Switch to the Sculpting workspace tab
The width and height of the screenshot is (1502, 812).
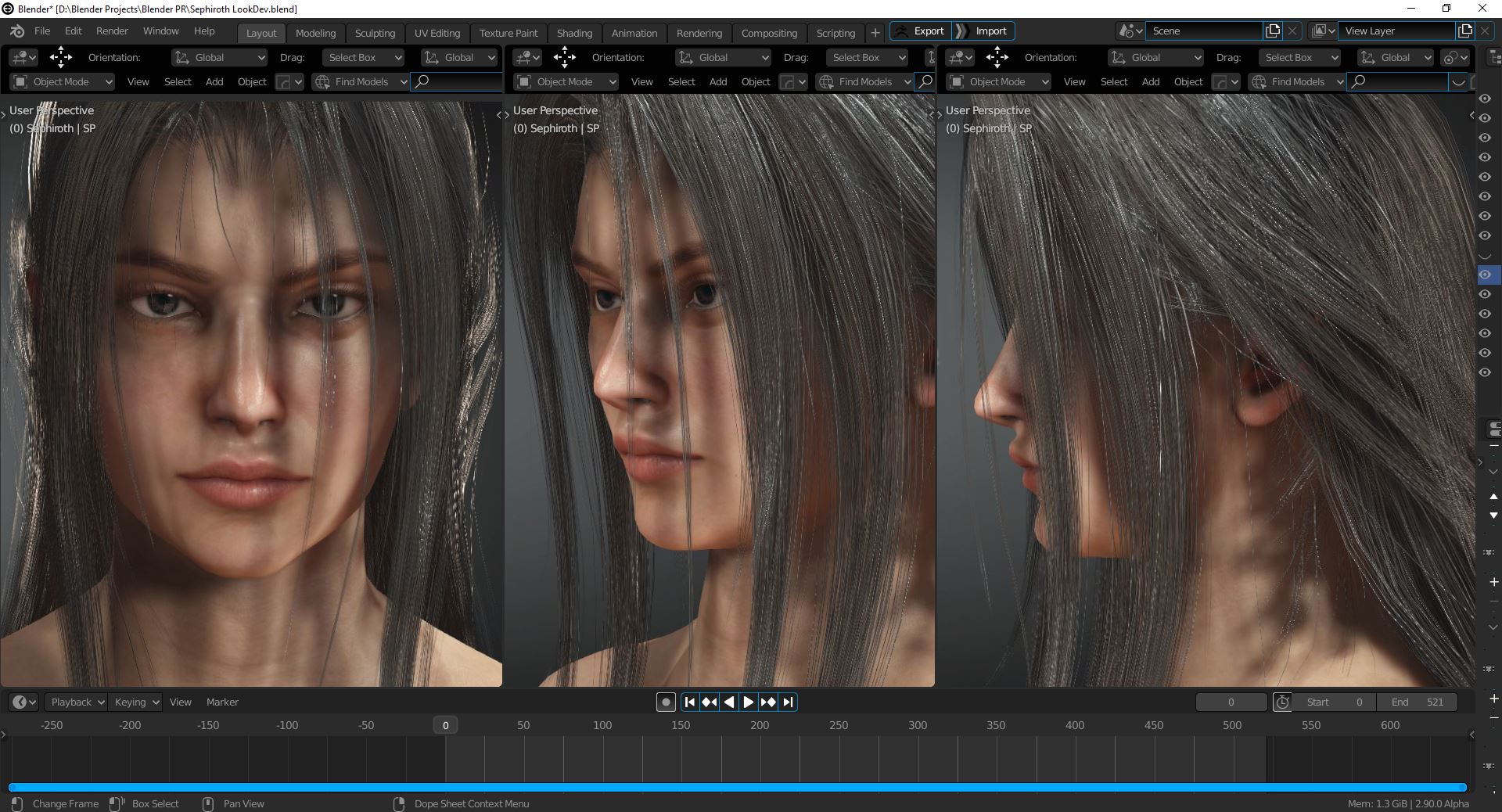point(375,33)
